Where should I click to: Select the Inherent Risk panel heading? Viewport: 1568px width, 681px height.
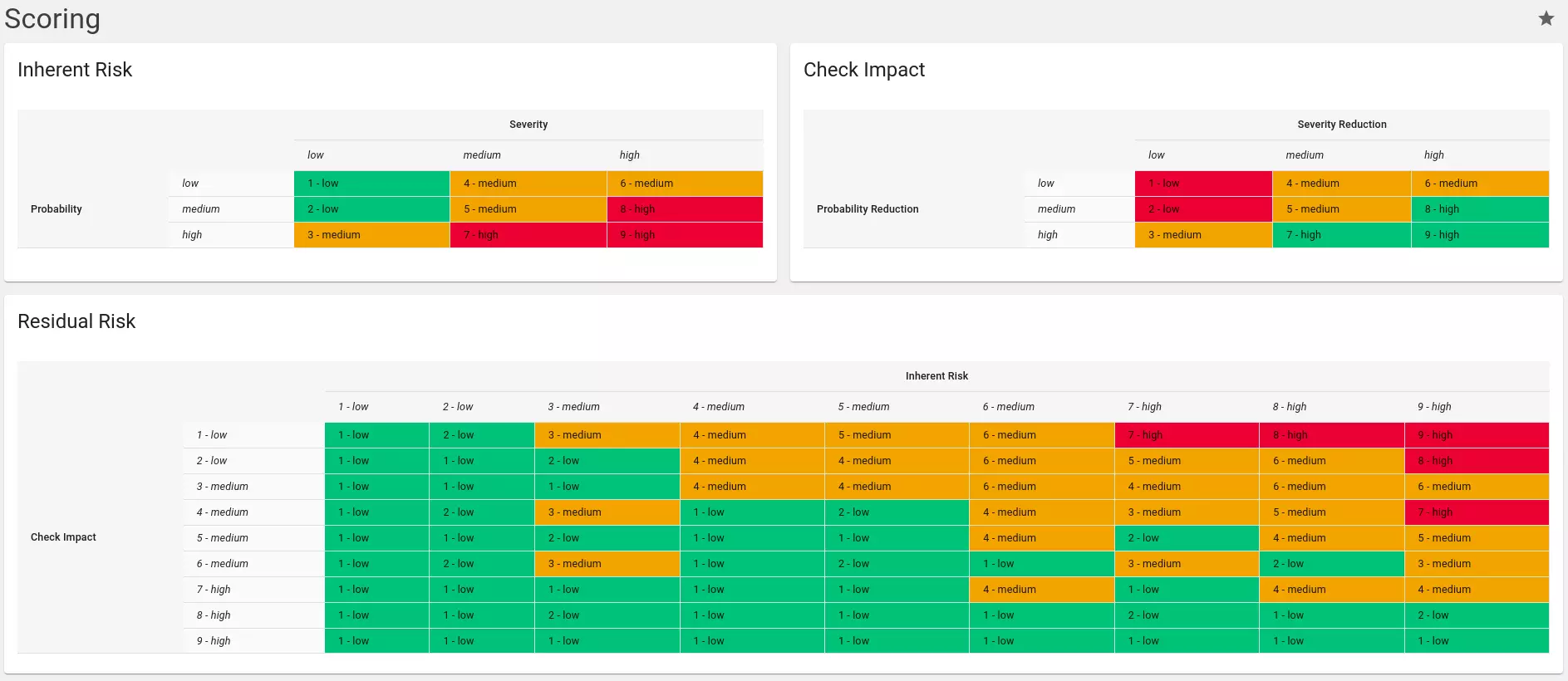(75, 70)
